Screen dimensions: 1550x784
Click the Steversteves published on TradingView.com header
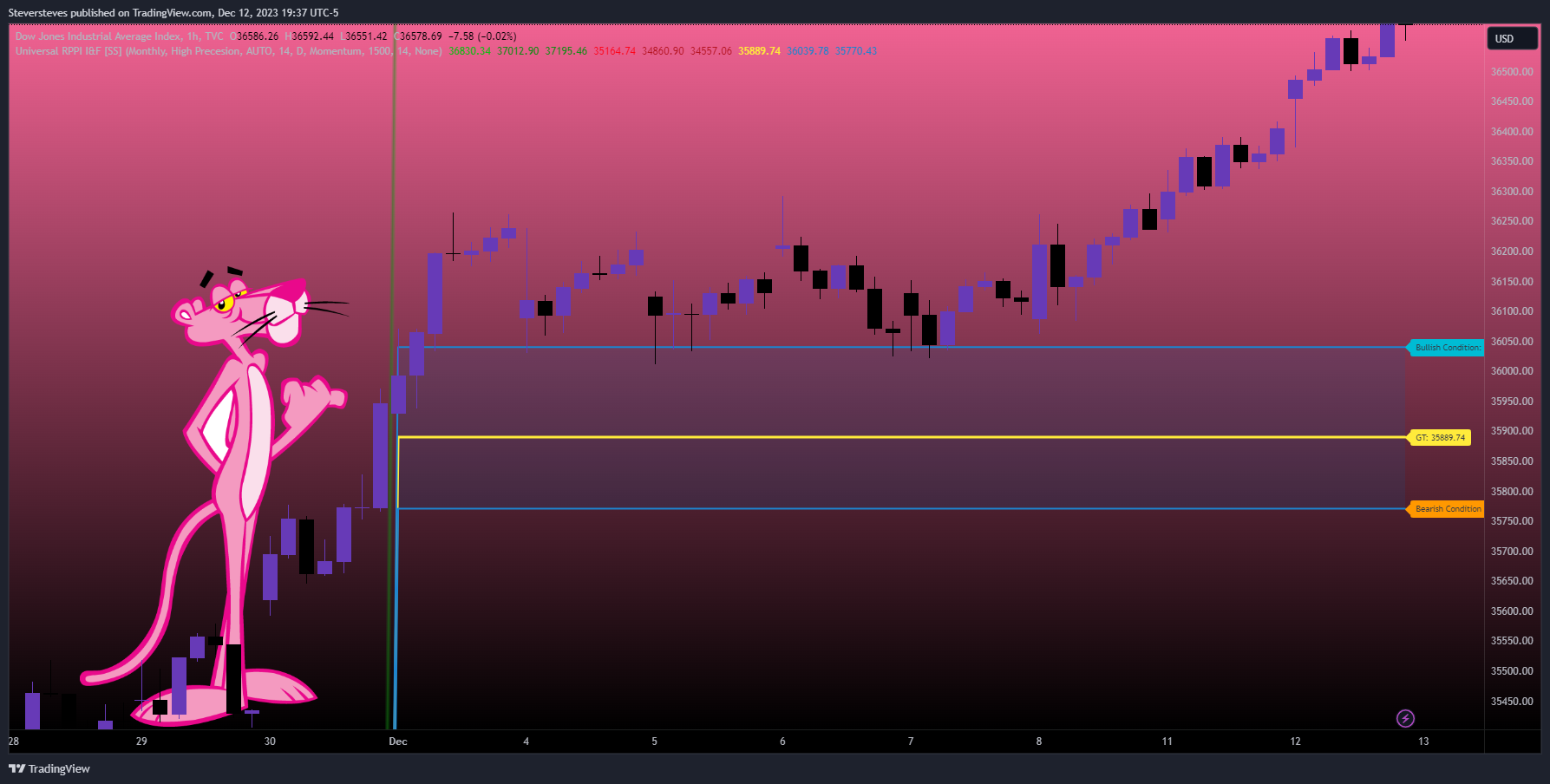tap(173, 13)
